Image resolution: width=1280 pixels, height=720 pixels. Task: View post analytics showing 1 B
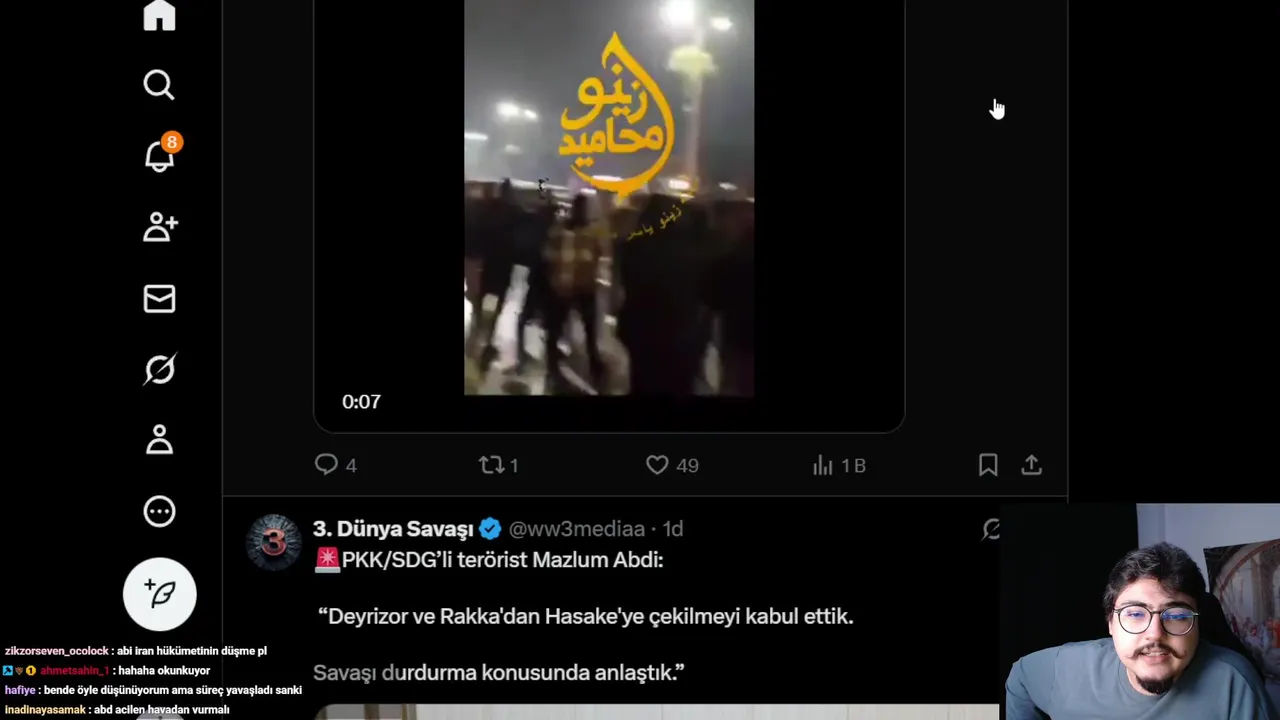pos(838,465)
